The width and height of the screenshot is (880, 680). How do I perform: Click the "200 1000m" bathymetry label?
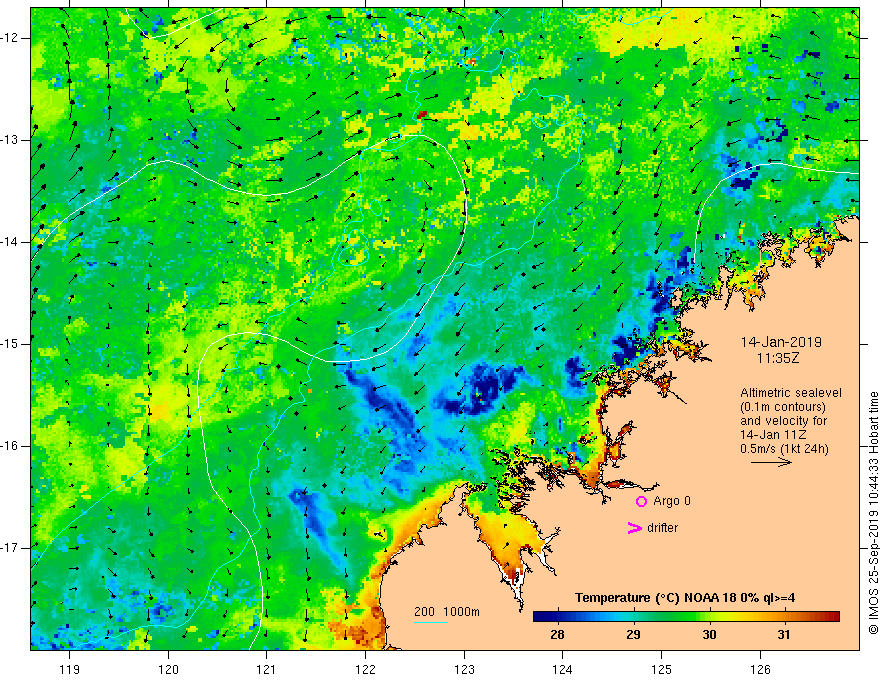[447, 612]
